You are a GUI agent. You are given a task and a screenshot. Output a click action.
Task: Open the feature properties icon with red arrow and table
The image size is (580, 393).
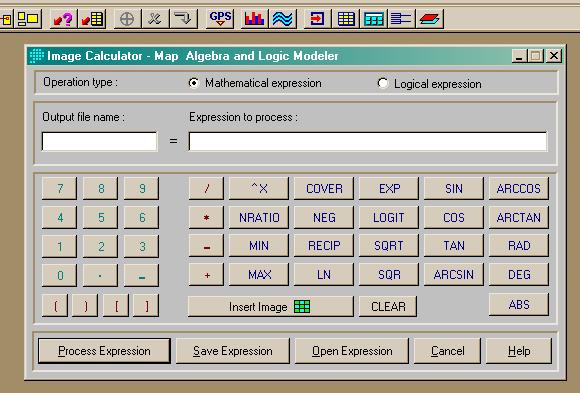(92, 19)
